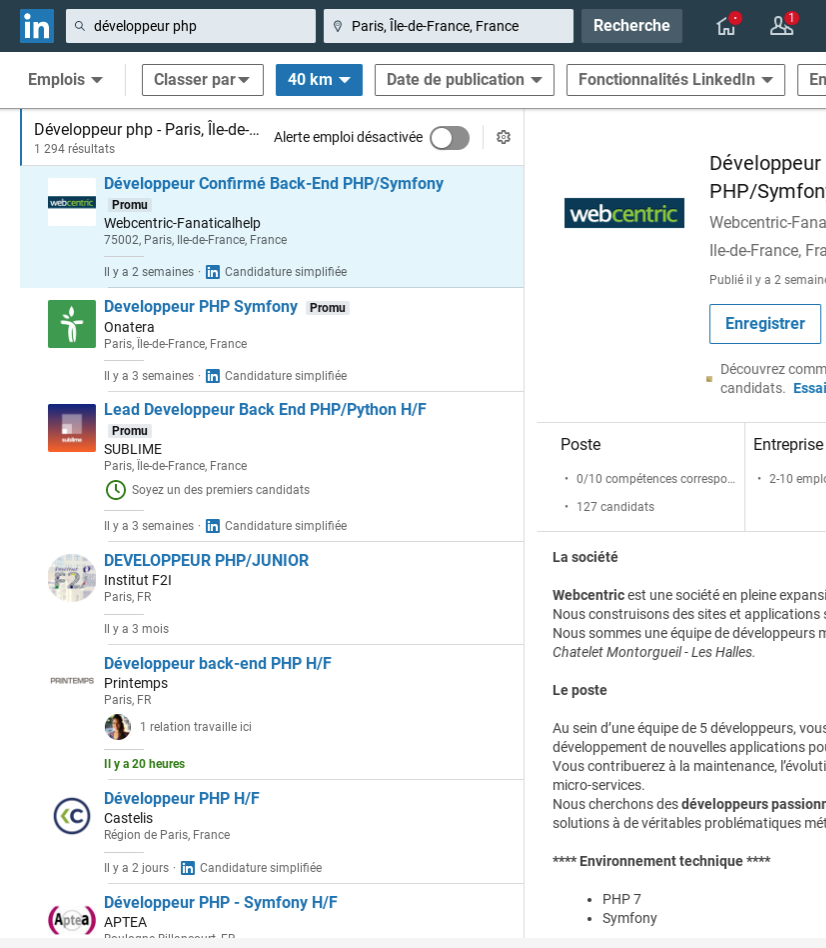Click the Enregistrer button

click(x=765, y=324)
